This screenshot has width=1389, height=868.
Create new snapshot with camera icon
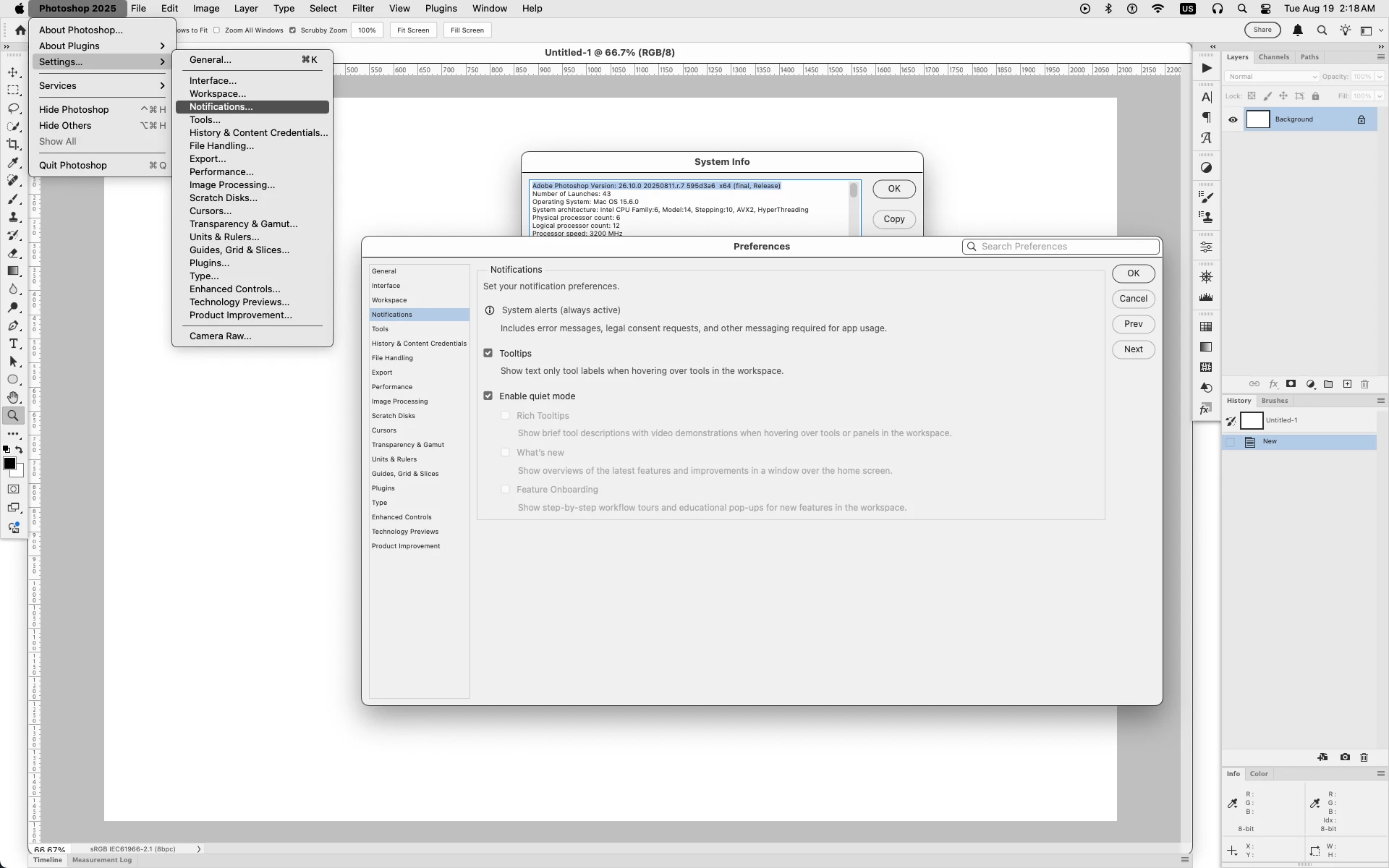pos(1345,757)
